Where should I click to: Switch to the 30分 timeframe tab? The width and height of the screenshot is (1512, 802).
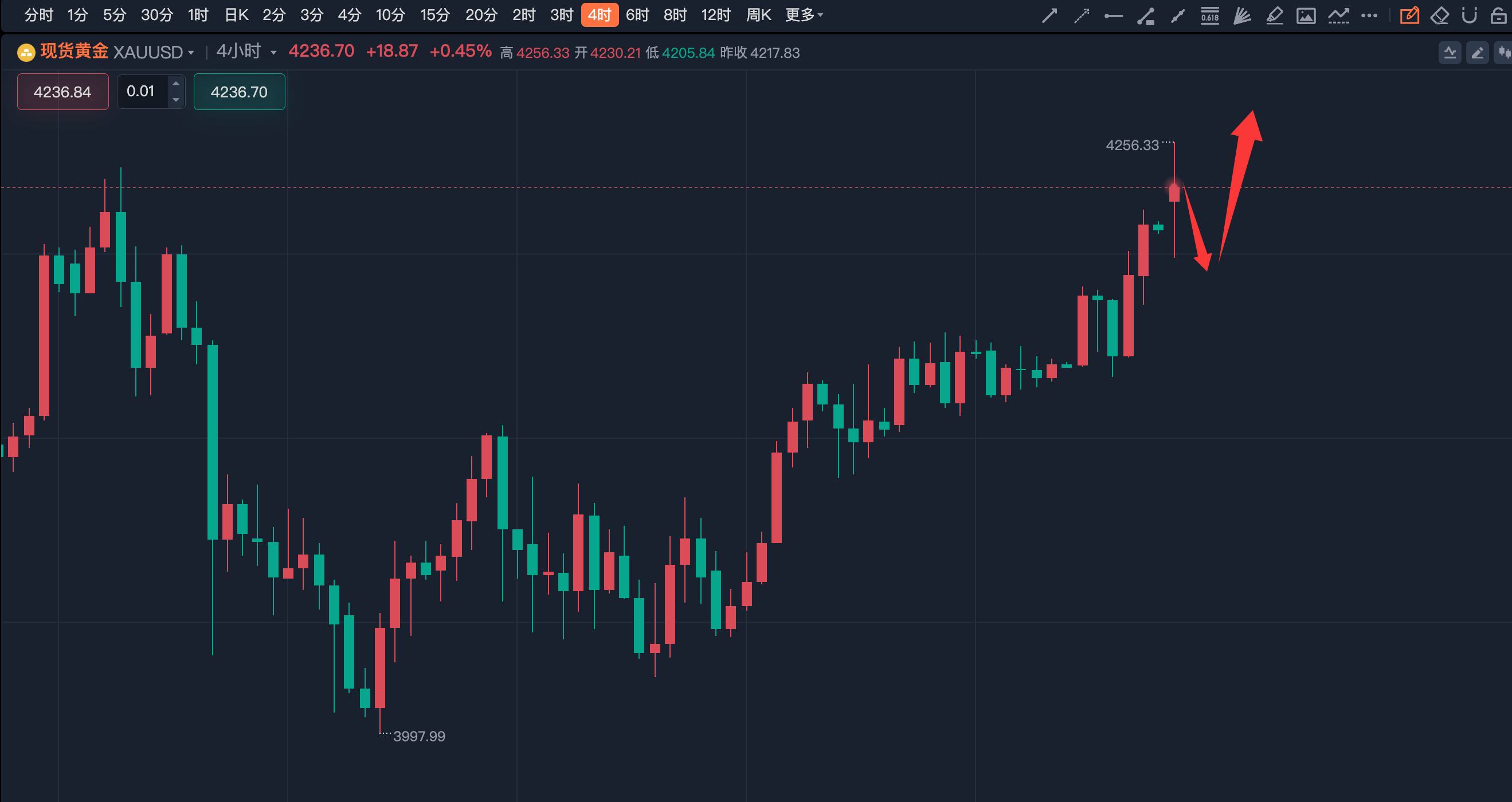tap(156, 15)
